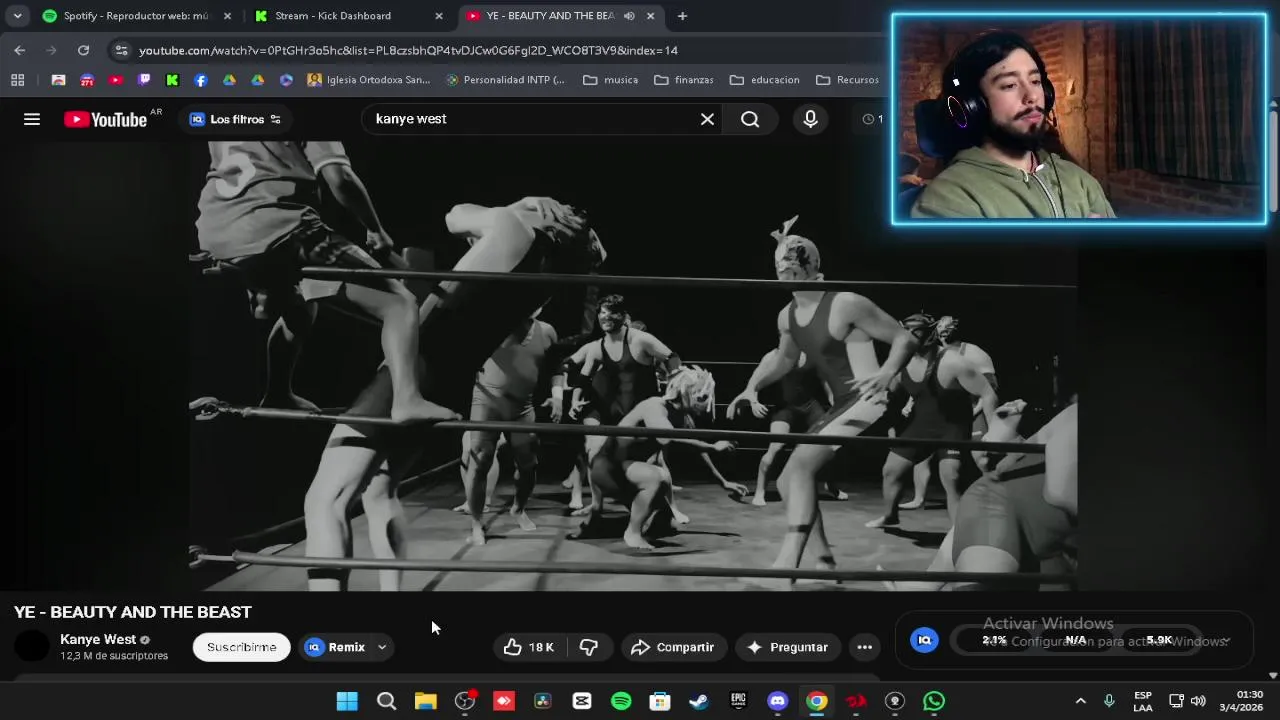Open volume control in system tray

1198,701
